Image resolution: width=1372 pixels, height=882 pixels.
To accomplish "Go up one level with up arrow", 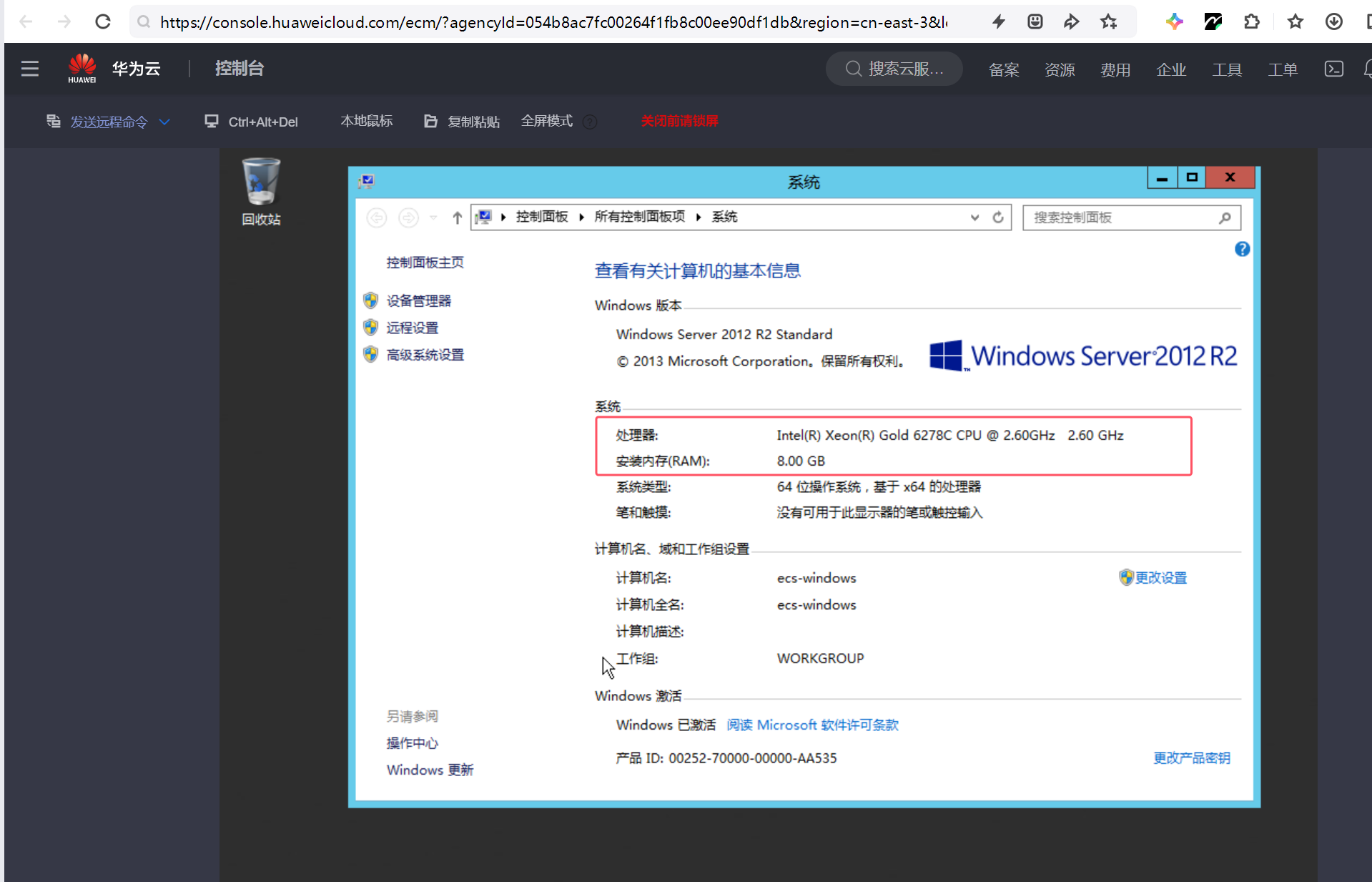I will coord(458,217).
